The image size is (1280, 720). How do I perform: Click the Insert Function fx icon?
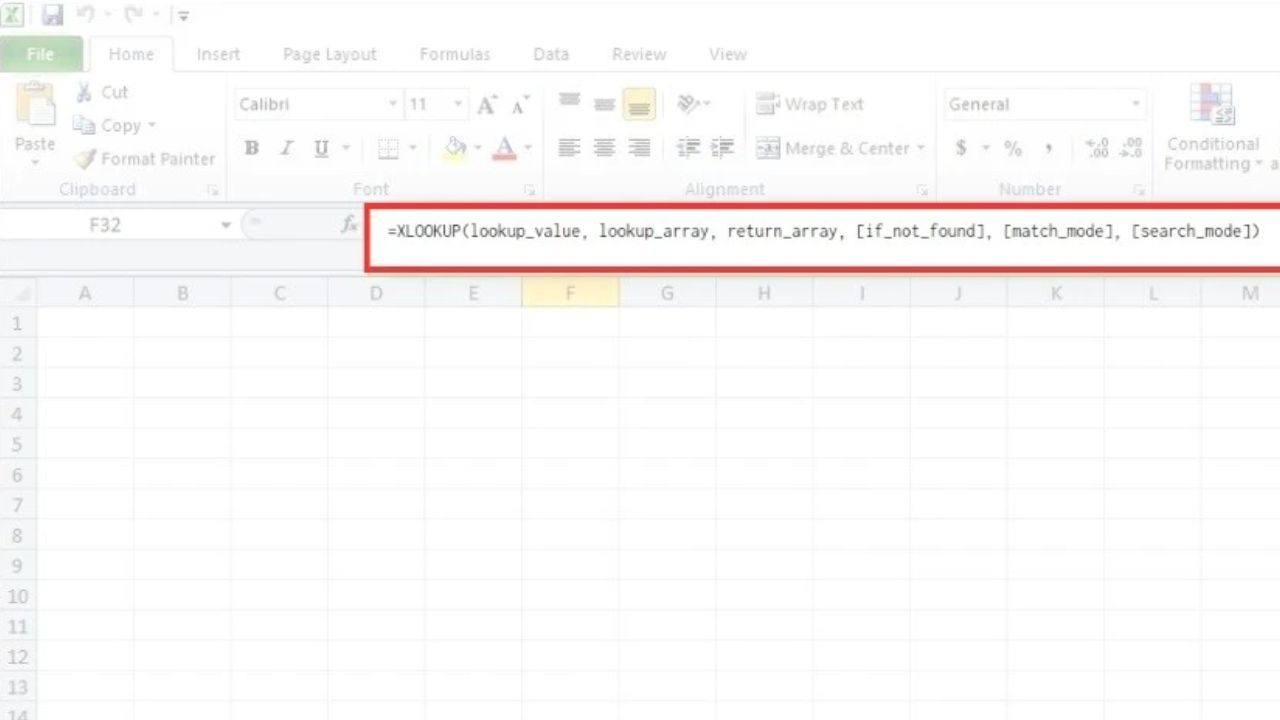coord(349,225)
